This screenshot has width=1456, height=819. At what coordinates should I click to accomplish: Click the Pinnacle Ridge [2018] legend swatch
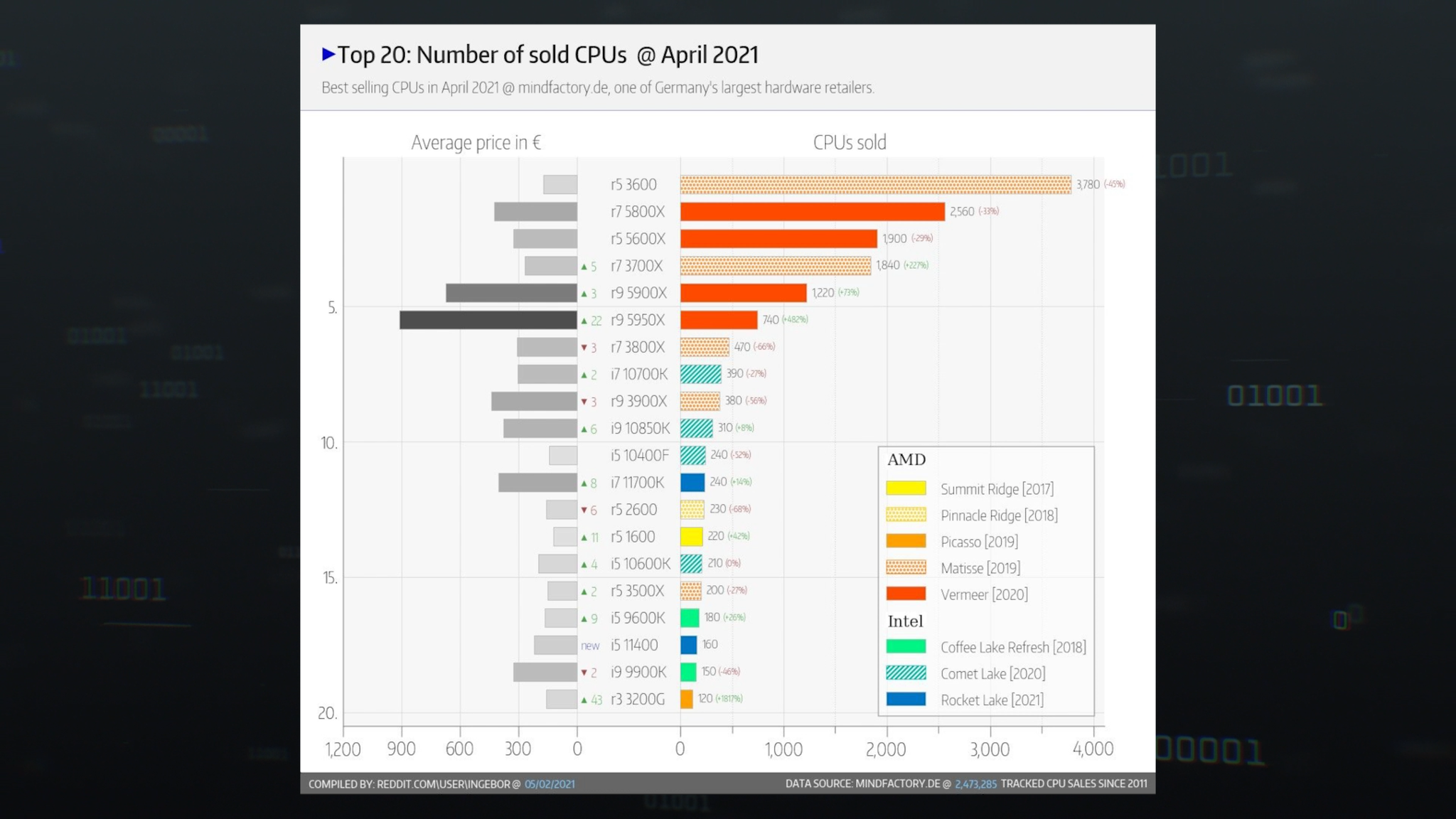coord(906,515)
